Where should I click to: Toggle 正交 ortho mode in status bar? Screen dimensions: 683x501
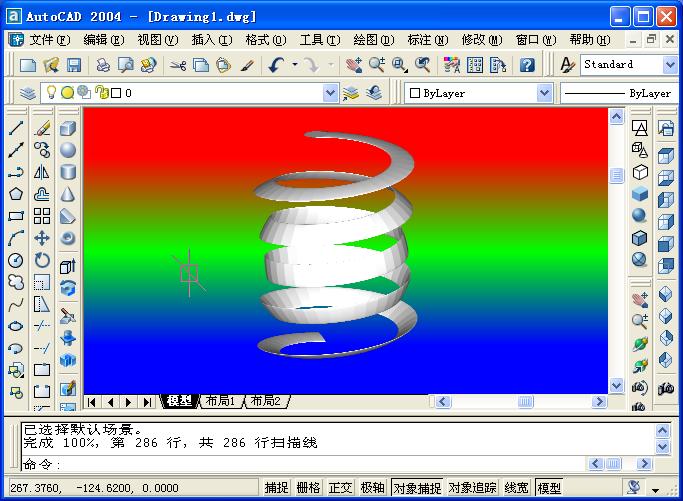click(x=341, y=487)
